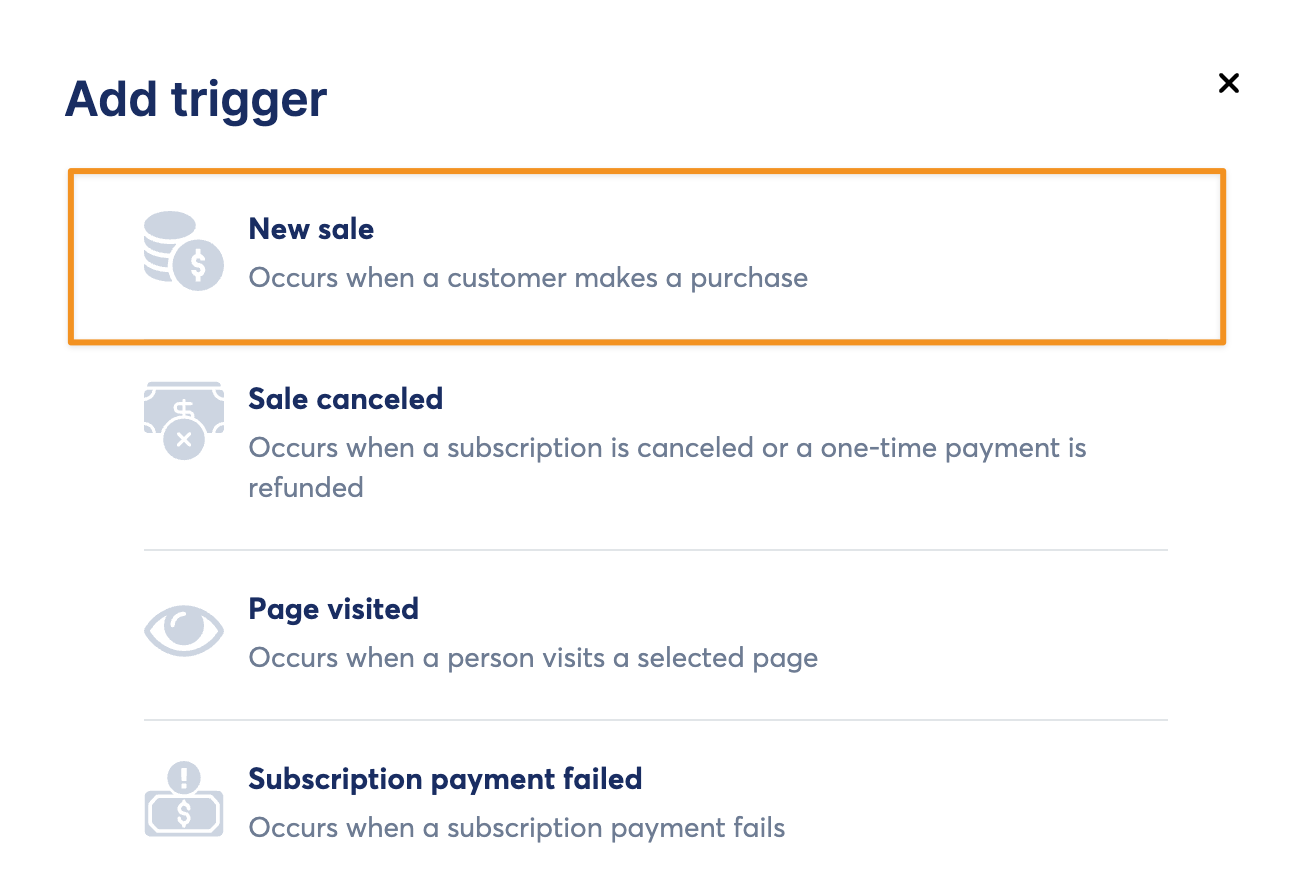This screenshot has height=894, width=1304.
Task: Close the Add trigger dialog
Action: [1228, 83]
